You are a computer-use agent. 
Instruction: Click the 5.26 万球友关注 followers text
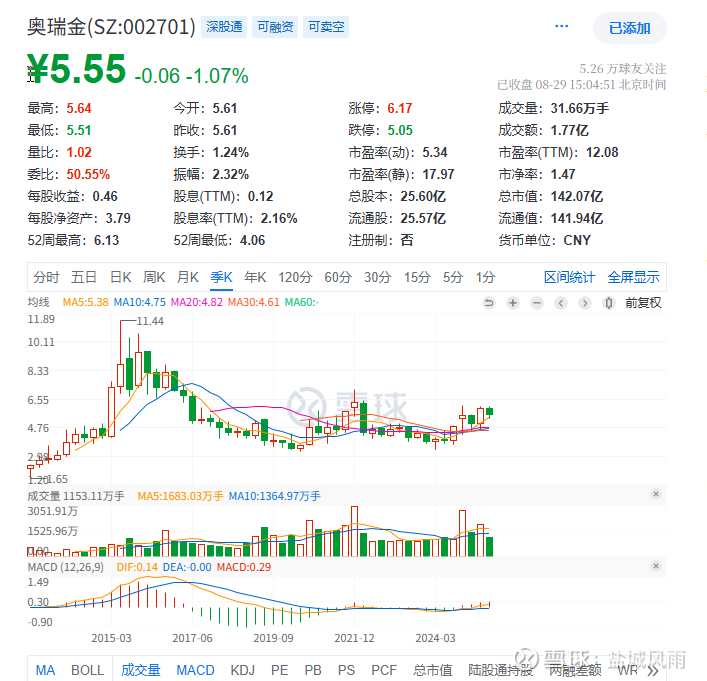623,69
